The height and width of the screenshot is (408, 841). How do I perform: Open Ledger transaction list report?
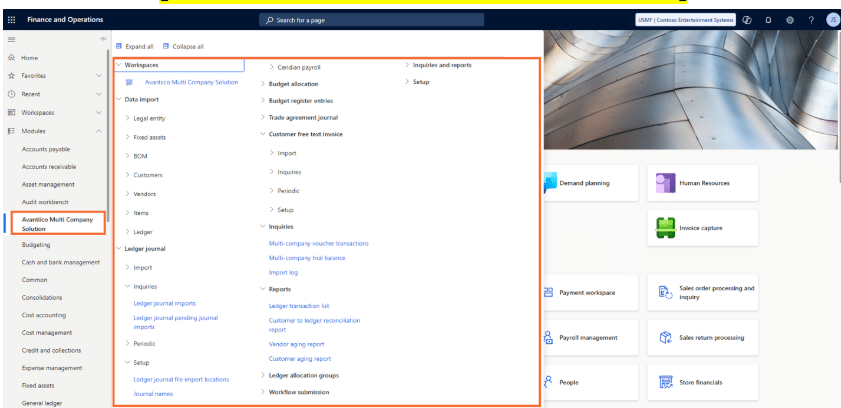[299, 306]
